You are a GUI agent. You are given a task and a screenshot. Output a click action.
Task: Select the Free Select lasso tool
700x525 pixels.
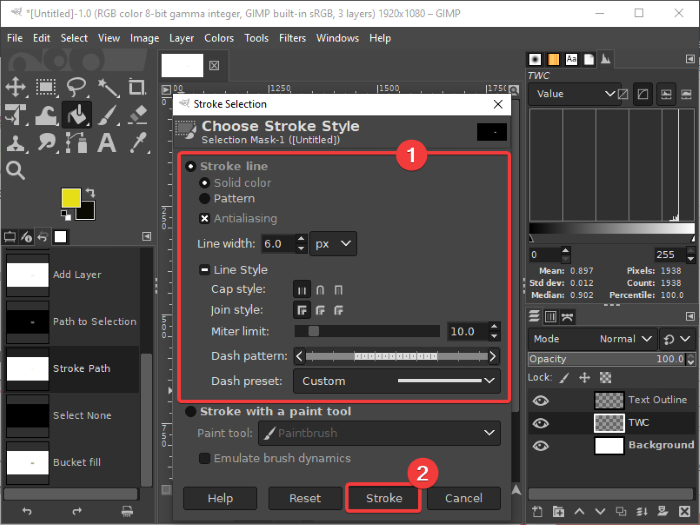click(77, 87)
